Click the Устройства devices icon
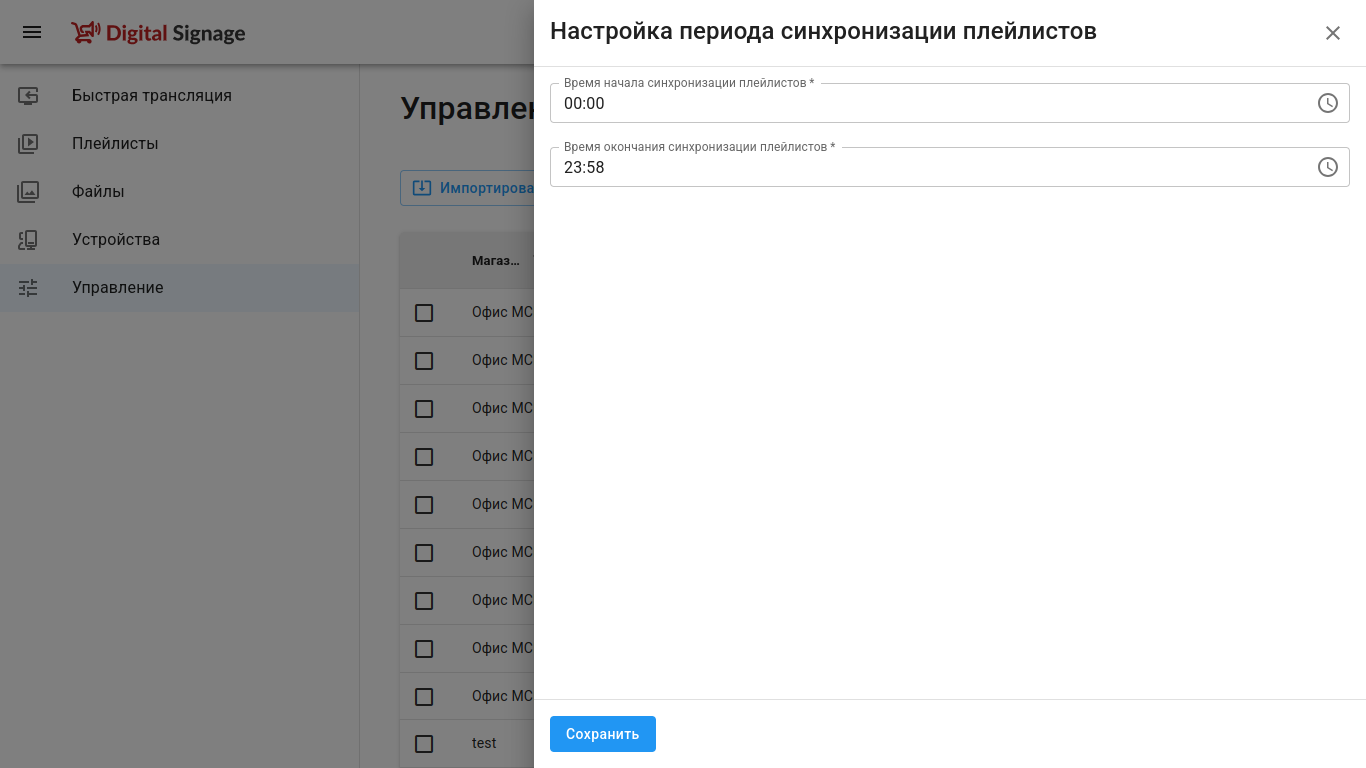This screenshot has height=768, width=1366. point(28,240)
